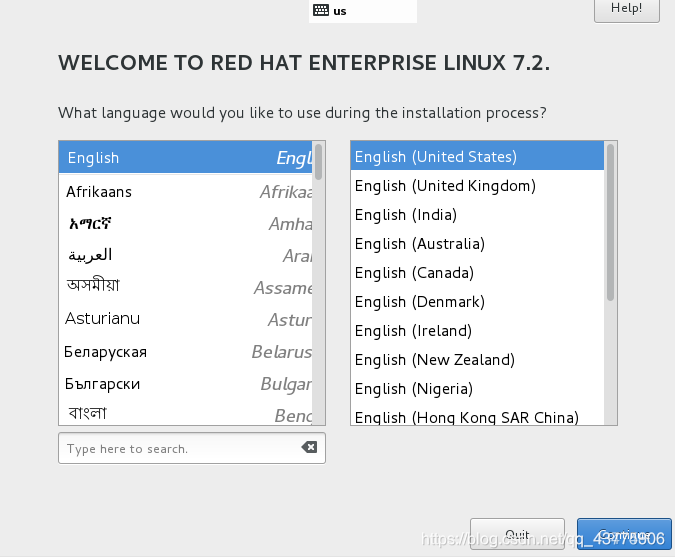Screen dimensions: 675x558
Task: Click the keyboard layout icon
Action: pyautogui.click(x=321, y=10)
